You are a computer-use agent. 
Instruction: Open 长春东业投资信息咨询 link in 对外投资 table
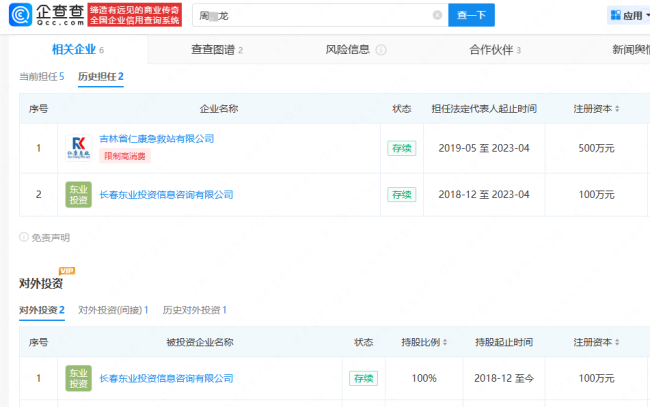pyautogui.click(x=166, y=378)
